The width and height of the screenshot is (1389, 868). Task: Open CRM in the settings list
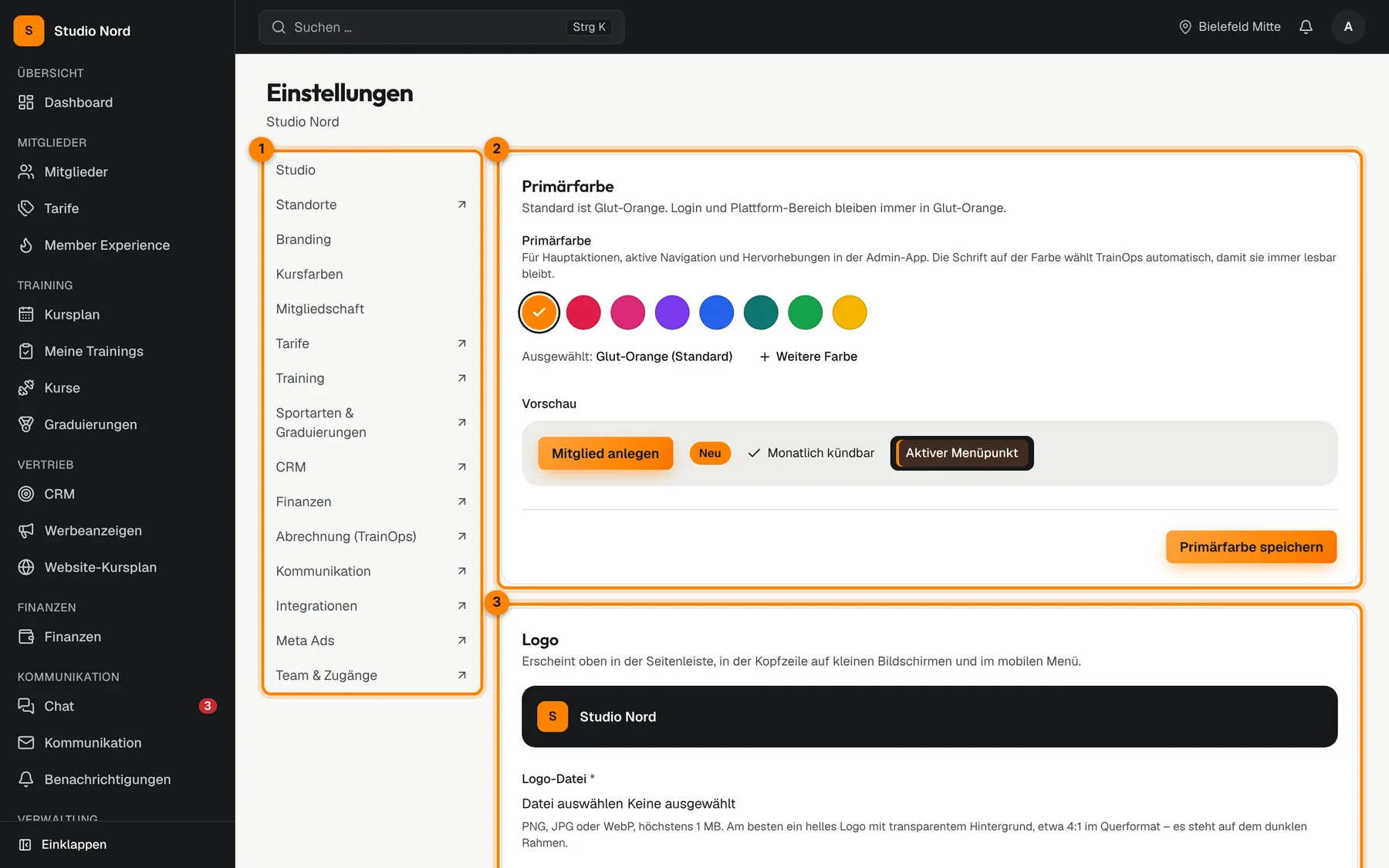tap(372, 467)
